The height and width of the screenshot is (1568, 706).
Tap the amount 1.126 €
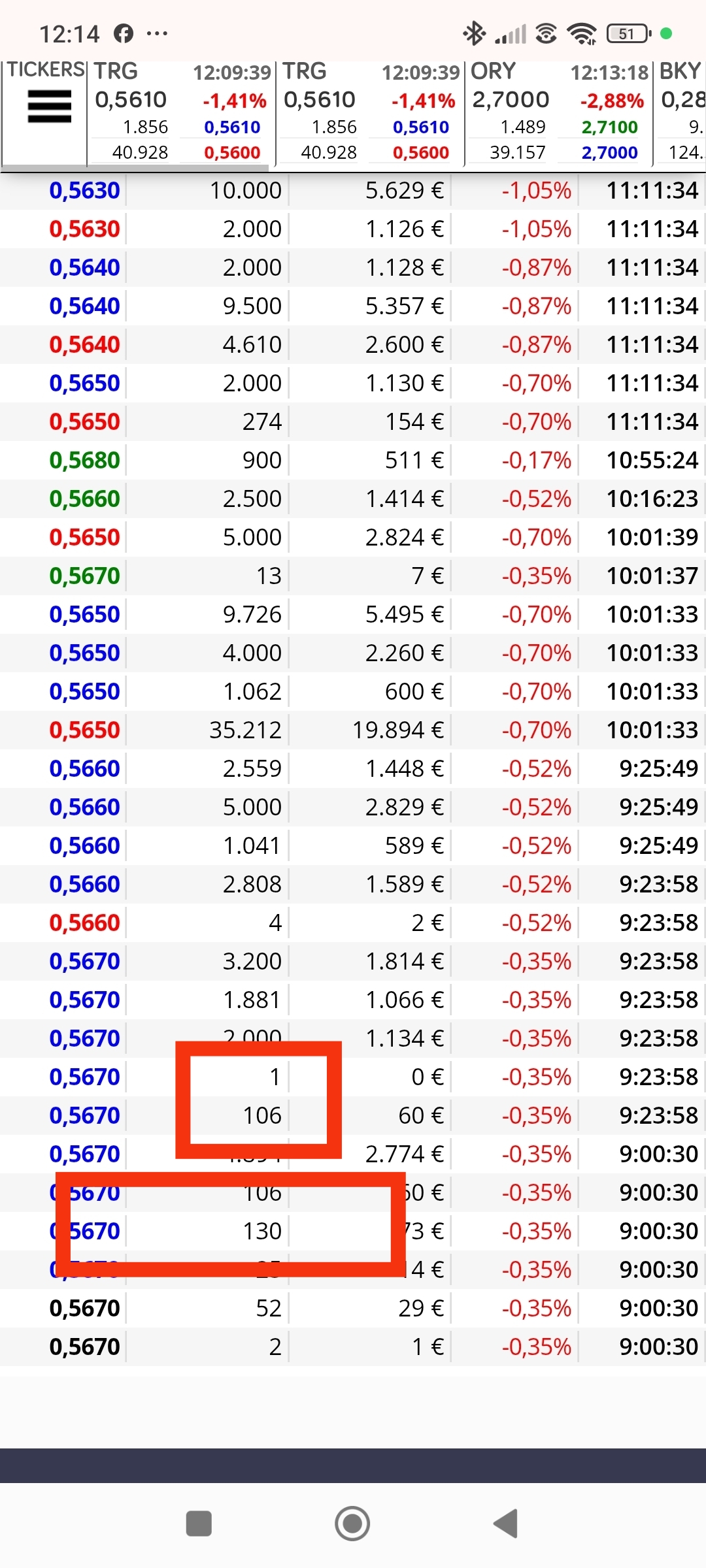point(405,229)
